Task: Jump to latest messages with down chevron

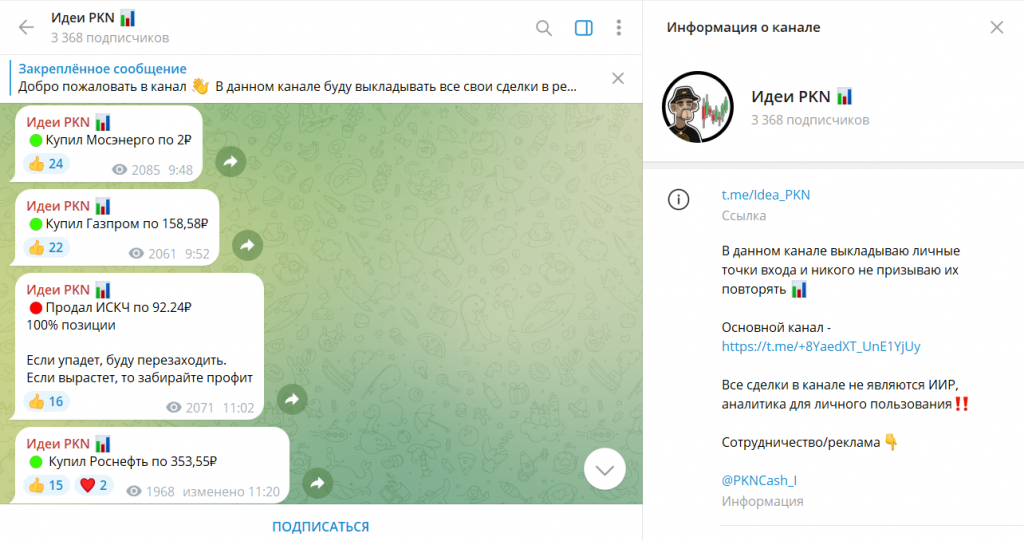Action: coord(605,469)
